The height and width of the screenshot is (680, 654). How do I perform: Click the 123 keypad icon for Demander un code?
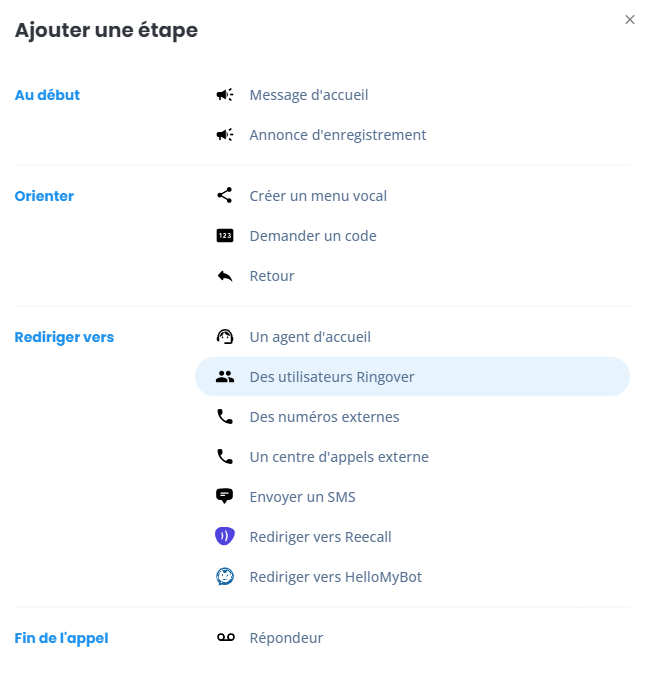click(225, 235)
